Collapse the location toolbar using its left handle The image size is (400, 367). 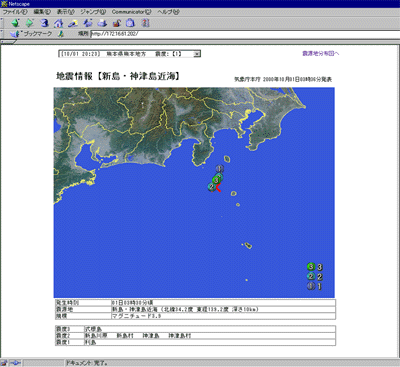(2, 34)
